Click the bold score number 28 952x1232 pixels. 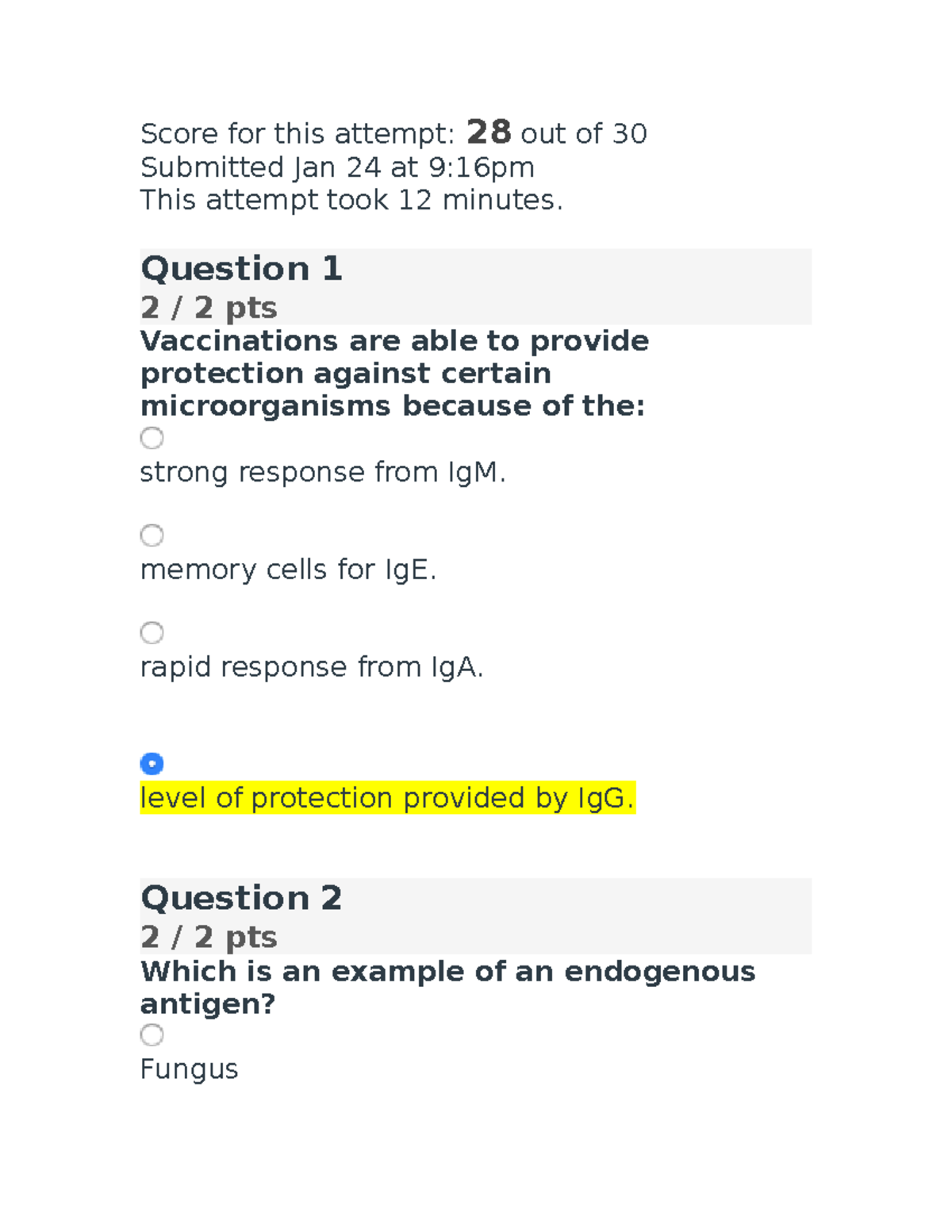pyautogui.click(x=489, y=132)
